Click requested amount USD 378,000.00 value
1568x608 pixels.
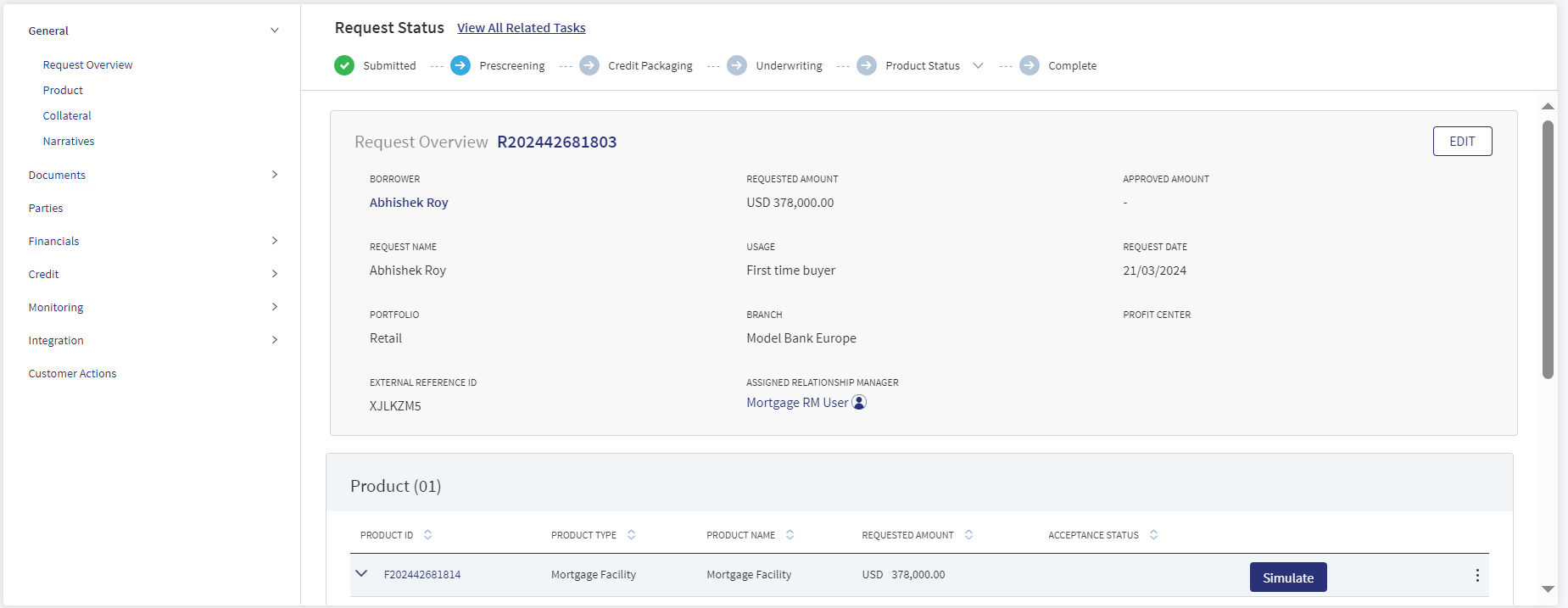click(x=790, y=203)
